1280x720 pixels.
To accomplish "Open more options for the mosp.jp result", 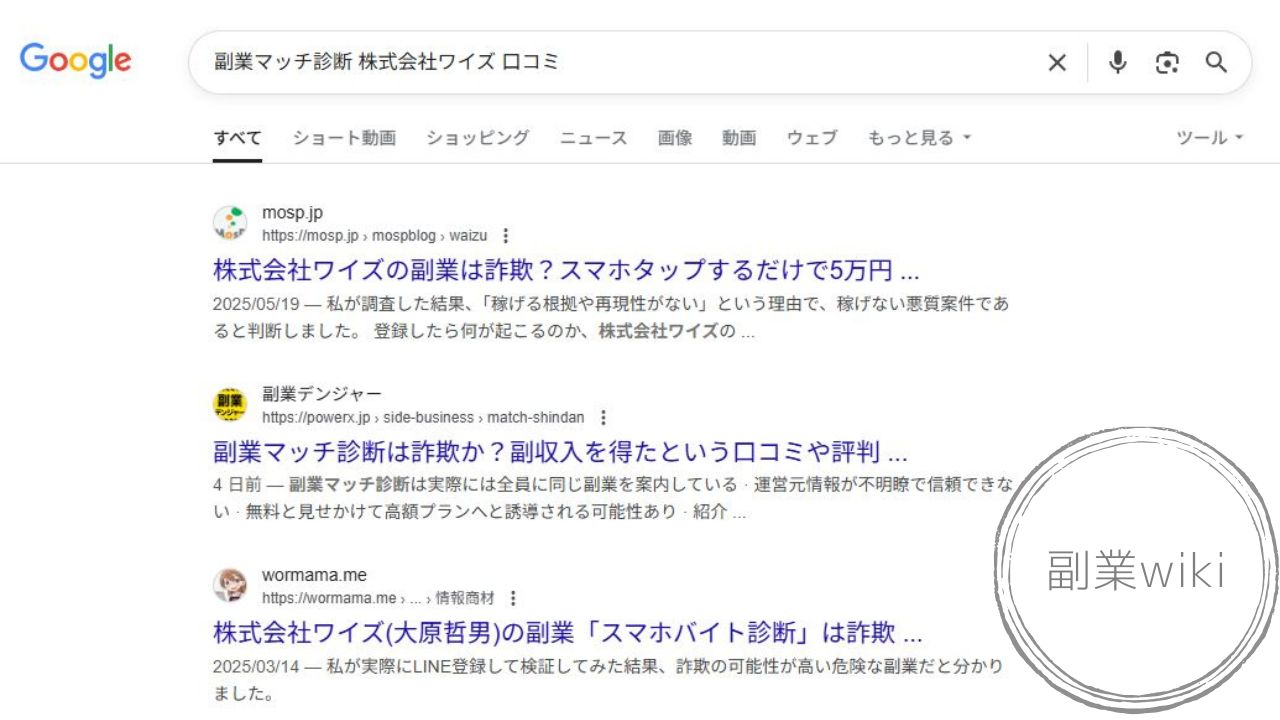I will pos(505,236).
